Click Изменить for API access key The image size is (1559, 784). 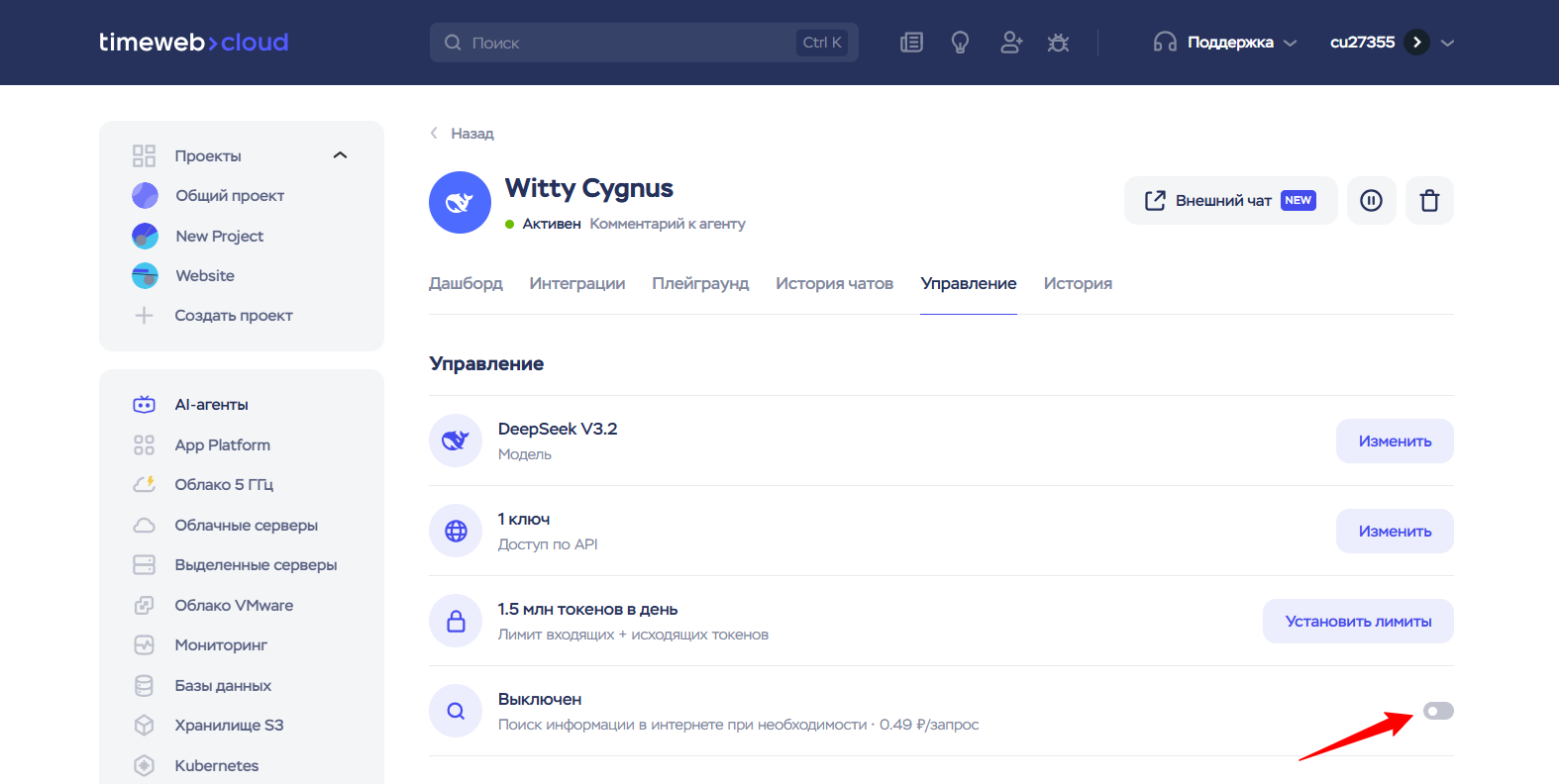tap(1395, 531)
